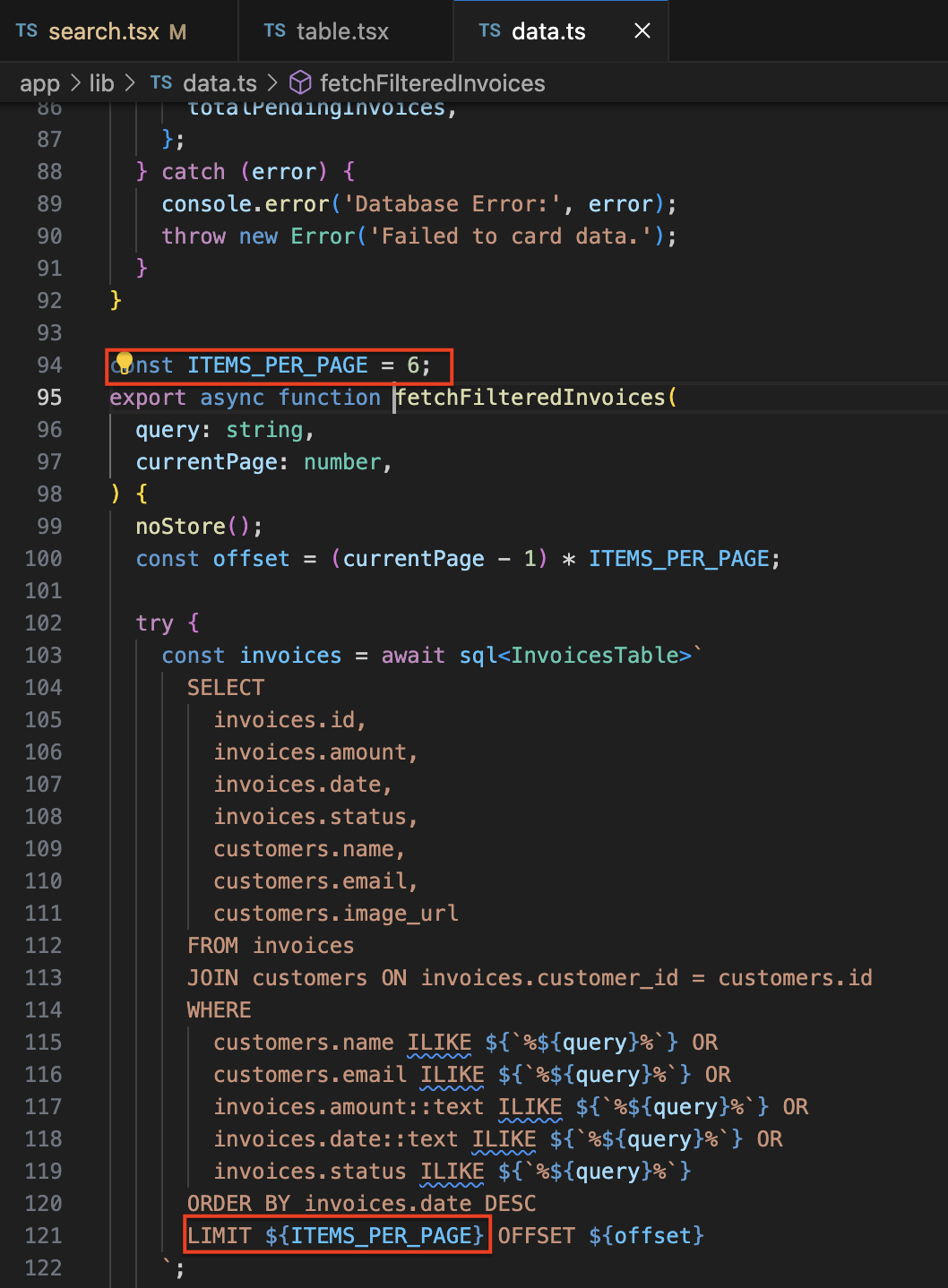Click underlined 'ILIKE' on the invoices.status line

tap(452, 1172)
